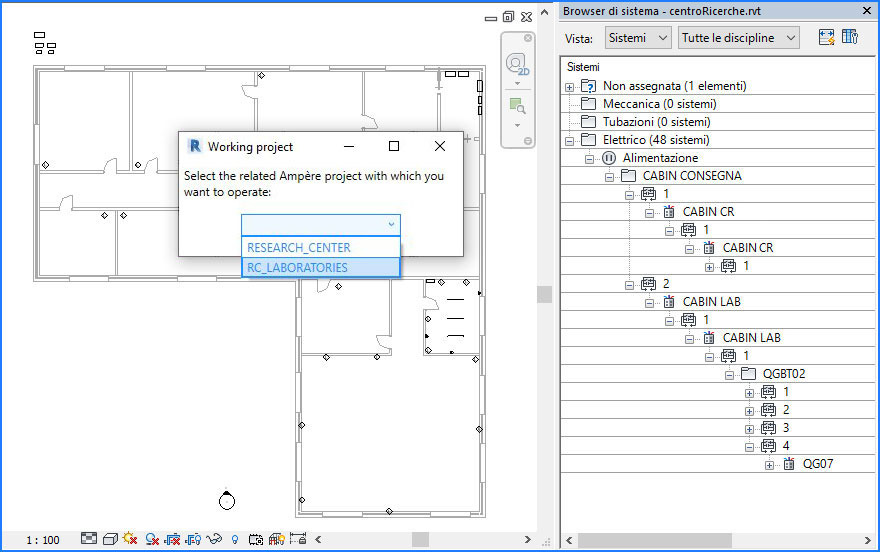
Task: Click the Alimentazione system icon
Action: [609, 158]
